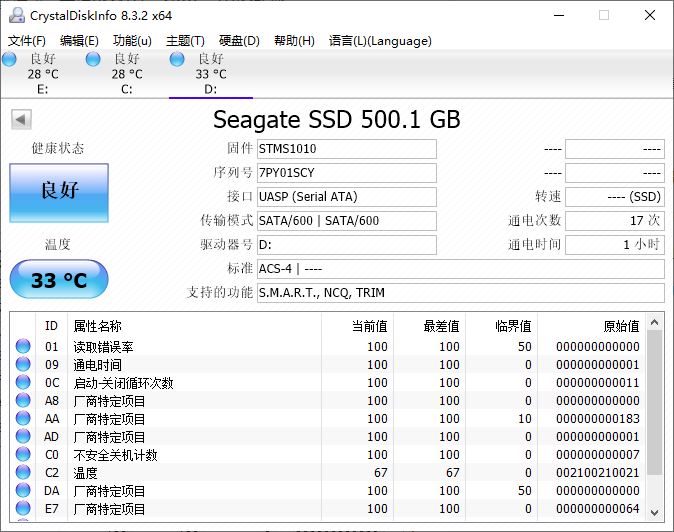The height and width of the screenshot is (532, 674).
Task: Click the blue status orb for drive E:
Action: tap(9, 59)
